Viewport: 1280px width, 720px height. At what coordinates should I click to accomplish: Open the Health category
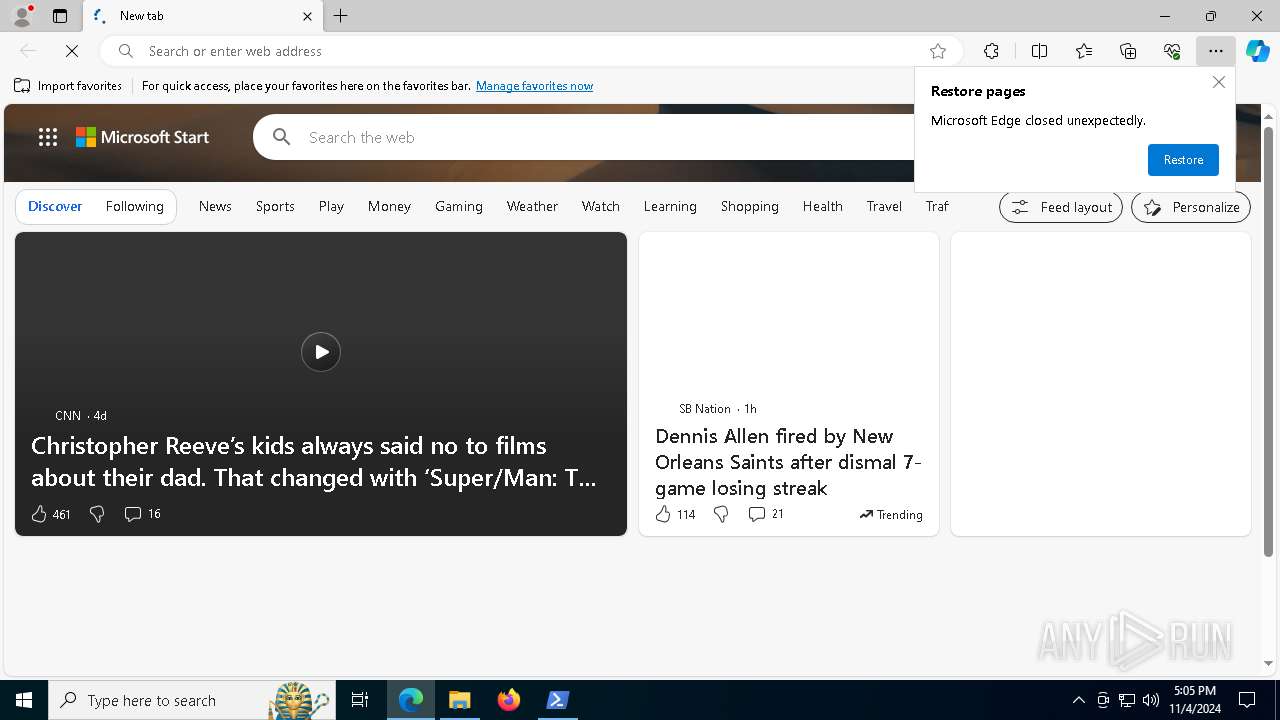pyautogui.click(x=822, y=206)
